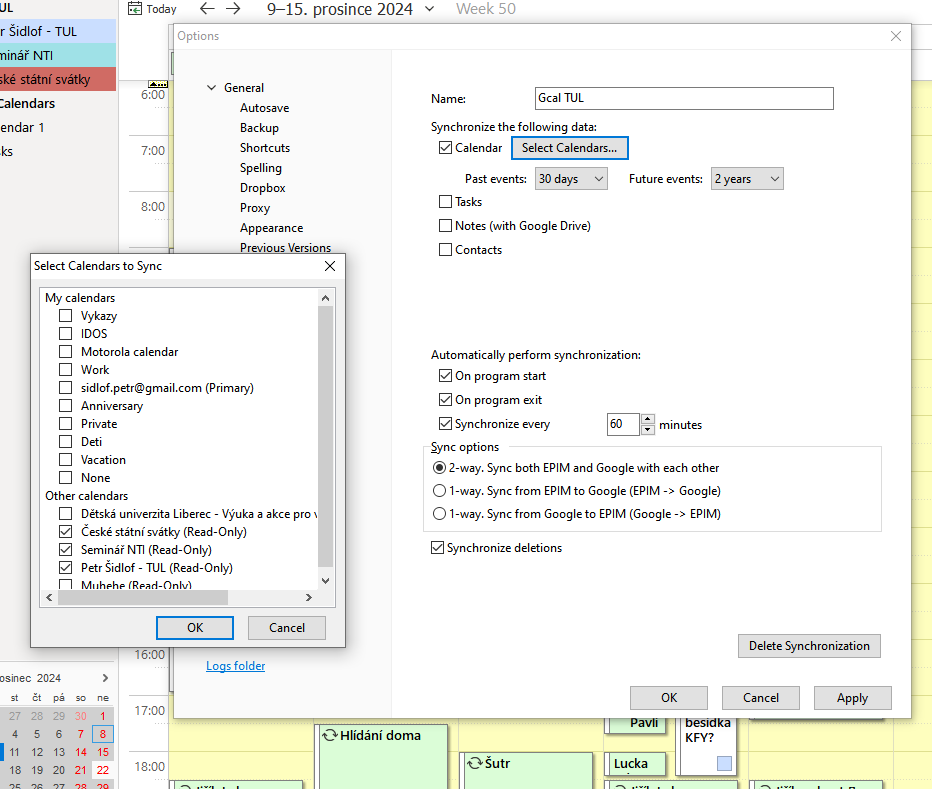Viewport: 932px width, 789px height.
Task: Check sidlof.petr@gmail.com (Primary) calendar
Action: pos(65,388)
